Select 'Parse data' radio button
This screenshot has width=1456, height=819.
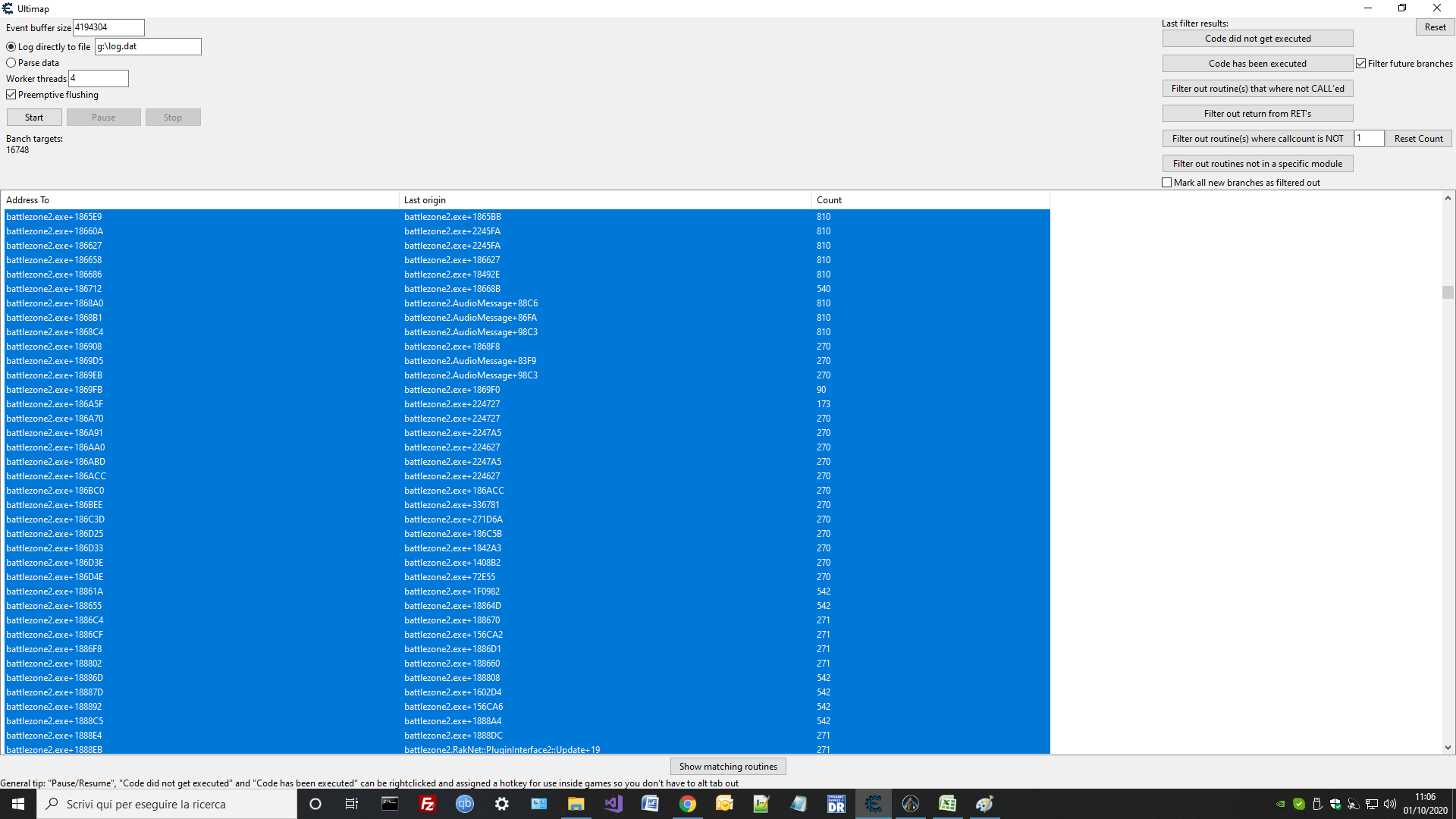(11, 62)
